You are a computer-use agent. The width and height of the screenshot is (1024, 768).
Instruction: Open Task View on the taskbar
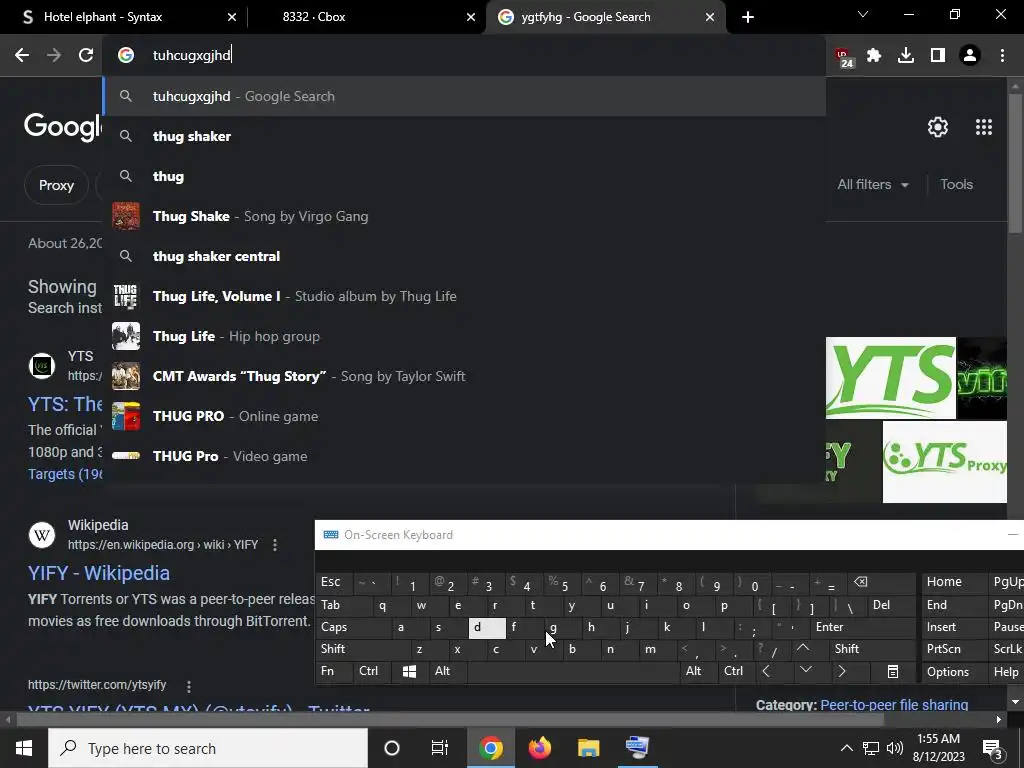click(x=440, y=748)
